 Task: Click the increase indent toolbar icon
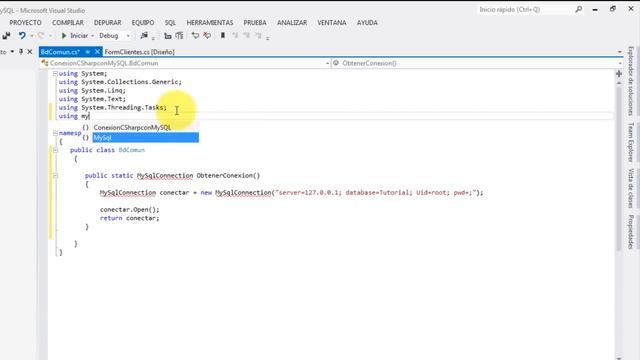click(x=179, y=36)
